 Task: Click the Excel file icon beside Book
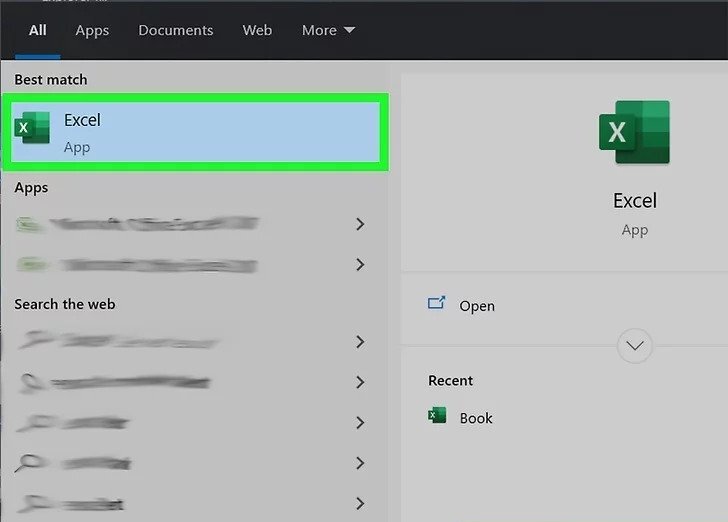pyautogui.click(x=436, y=415)
